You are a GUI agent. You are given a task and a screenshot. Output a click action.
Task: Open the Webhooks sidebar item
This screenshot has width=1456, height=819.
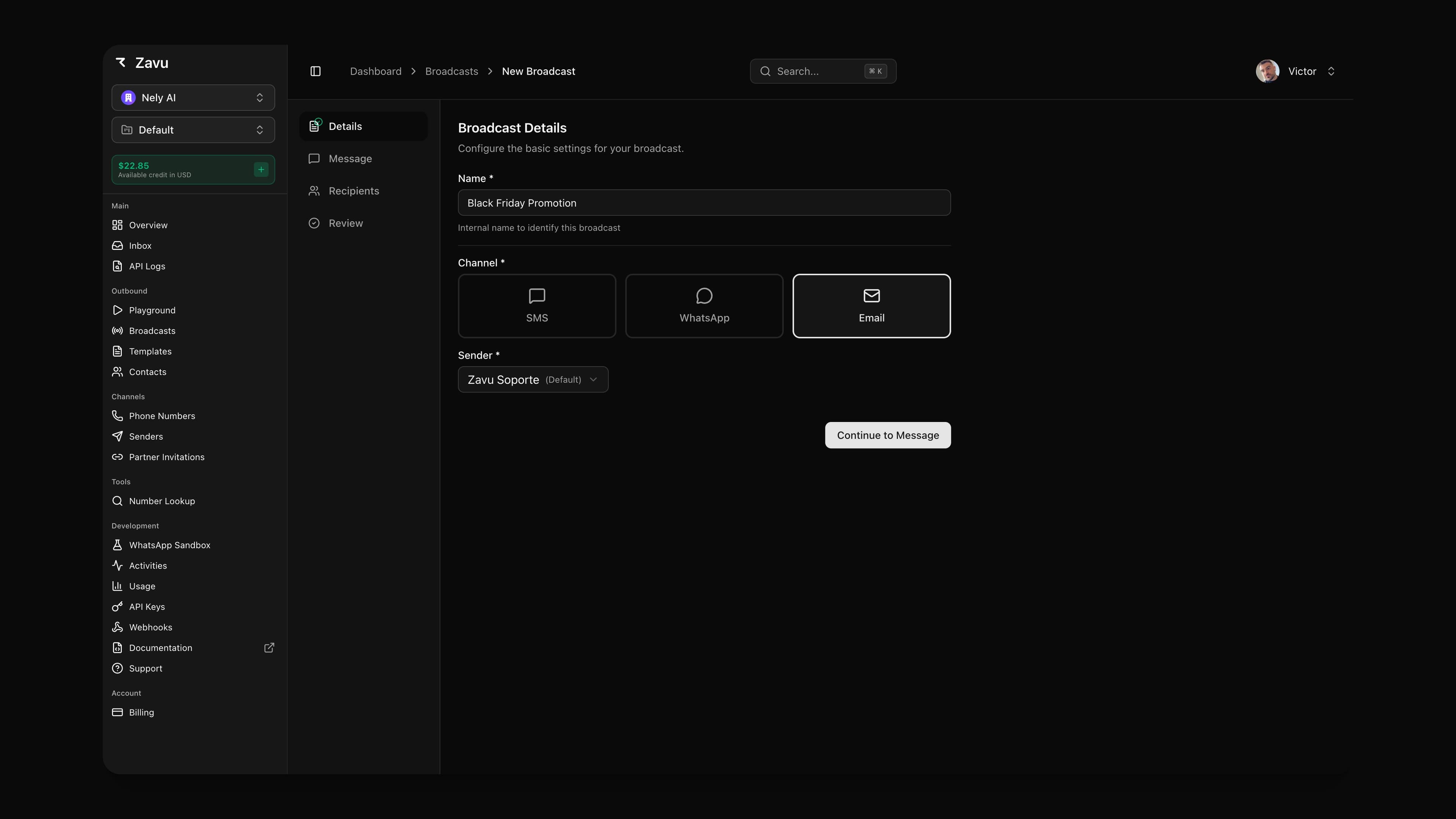pos(151,628)
